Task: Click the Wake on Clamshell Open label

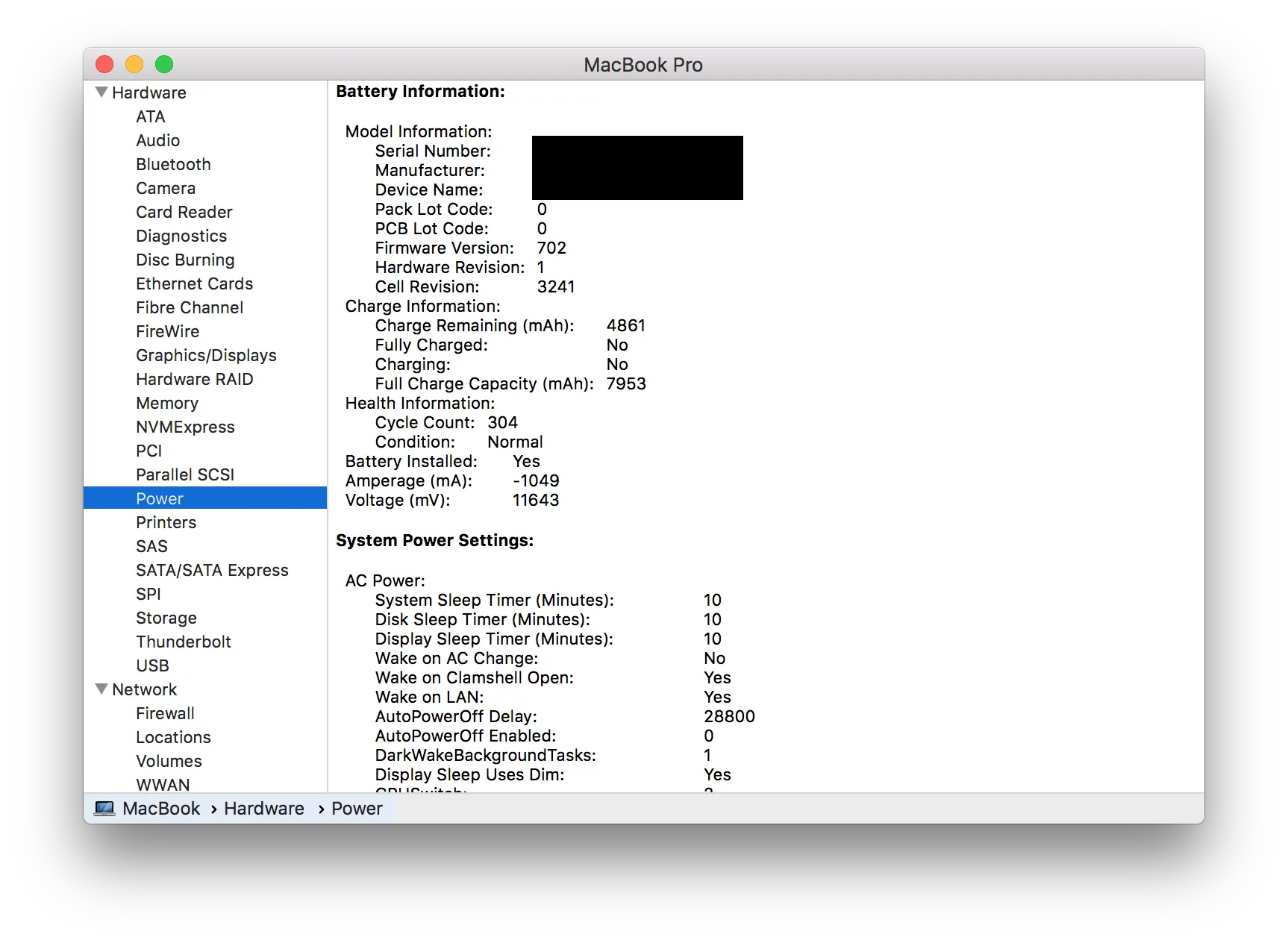Action: click(x=475, y=677)
